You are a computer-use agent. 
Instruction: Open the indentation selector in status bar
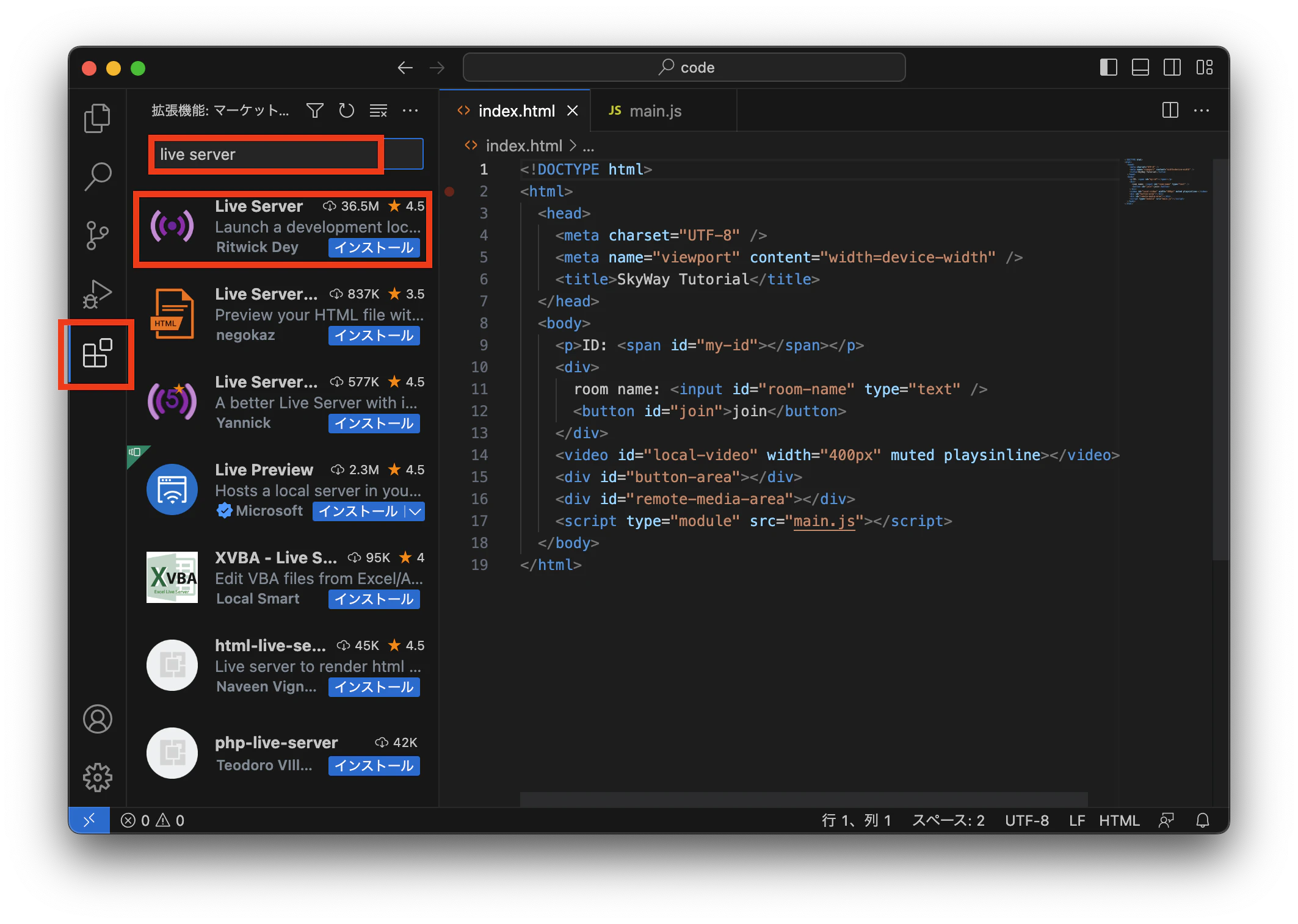coord(948,820)
